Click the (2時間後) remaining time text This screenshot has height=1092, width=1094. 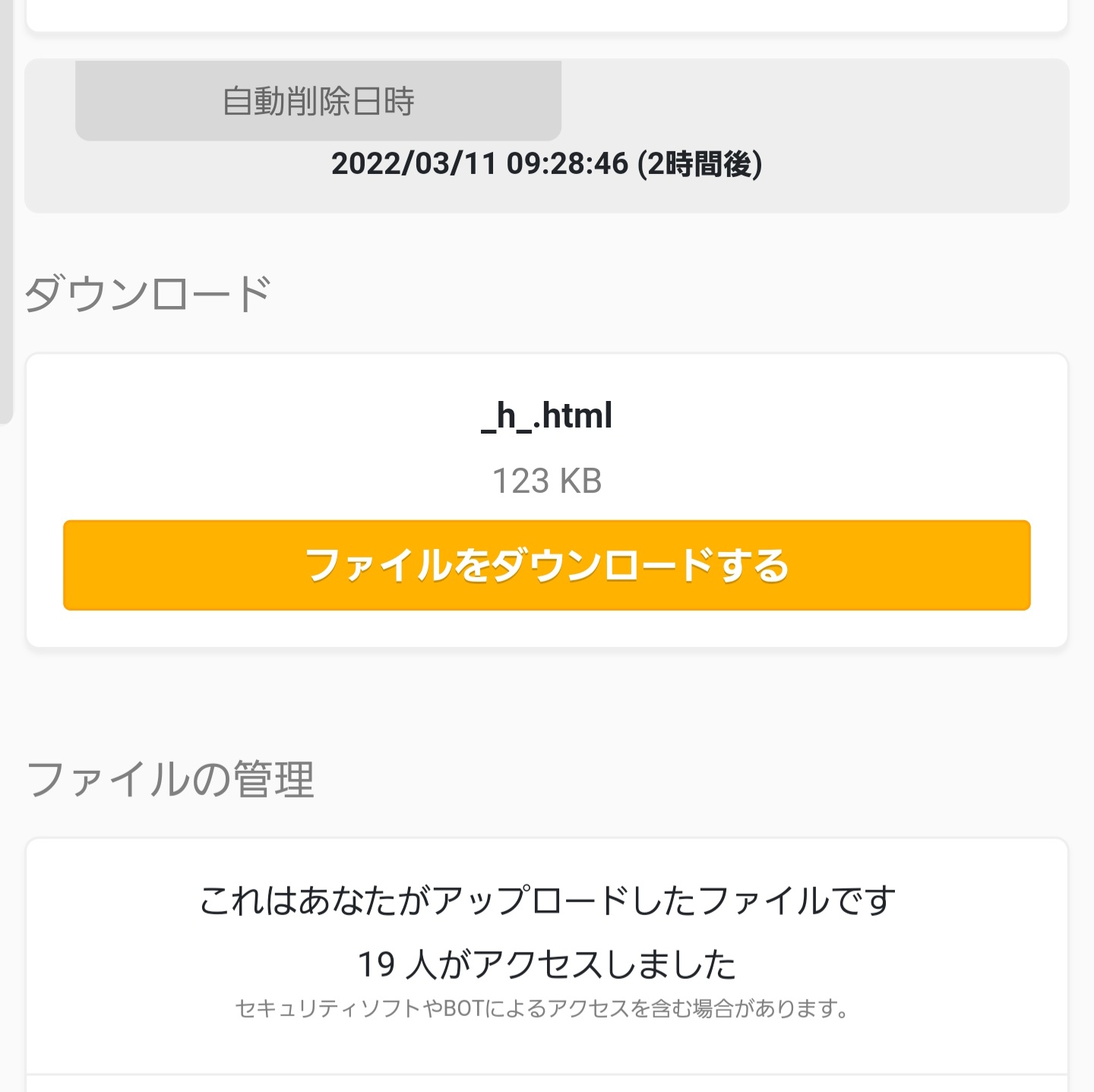coord(700,163)
